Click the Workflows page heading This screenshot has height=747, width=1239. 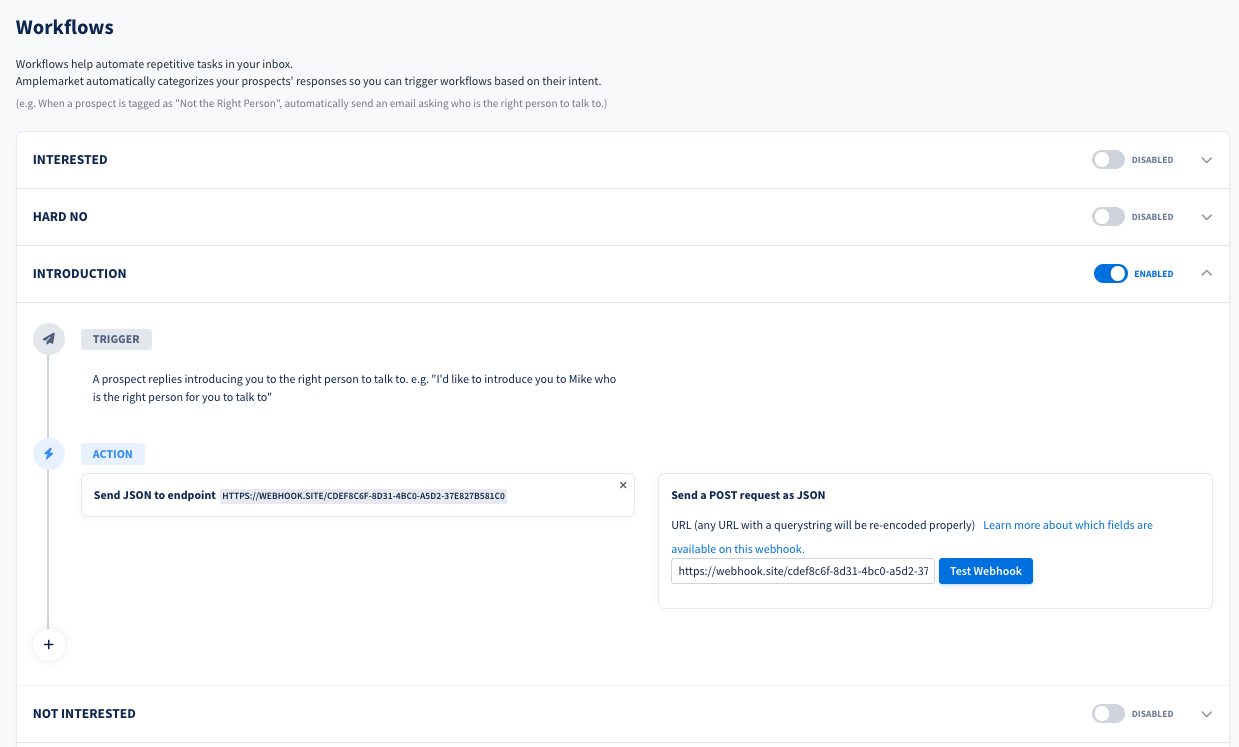point(65,27)
